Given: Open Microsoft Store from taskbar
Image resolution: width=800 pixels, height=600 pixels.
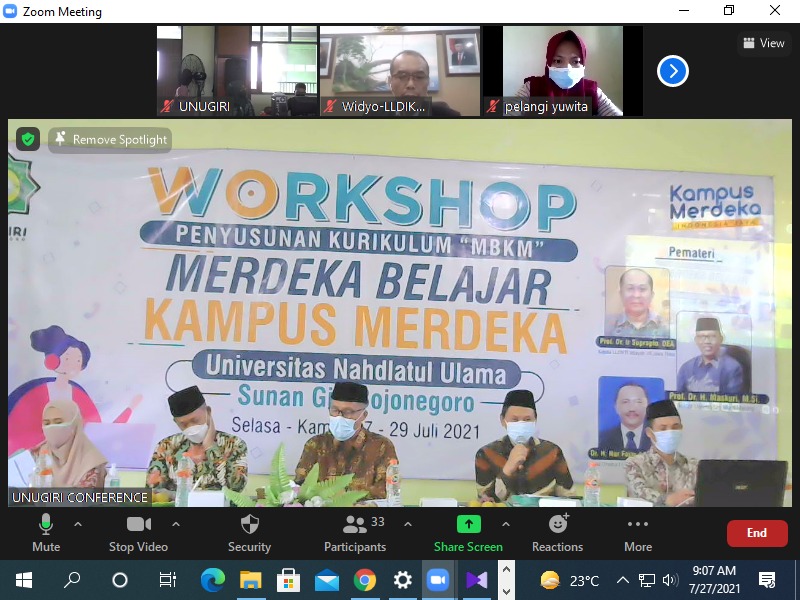Looking at the screenshot, I should (x=289, y=580).
